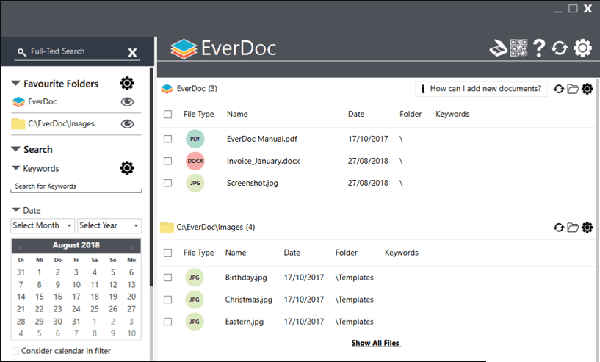Open settings gear of the C:\EverDoc\Images section
600x362 pixels.
[587, 227]
